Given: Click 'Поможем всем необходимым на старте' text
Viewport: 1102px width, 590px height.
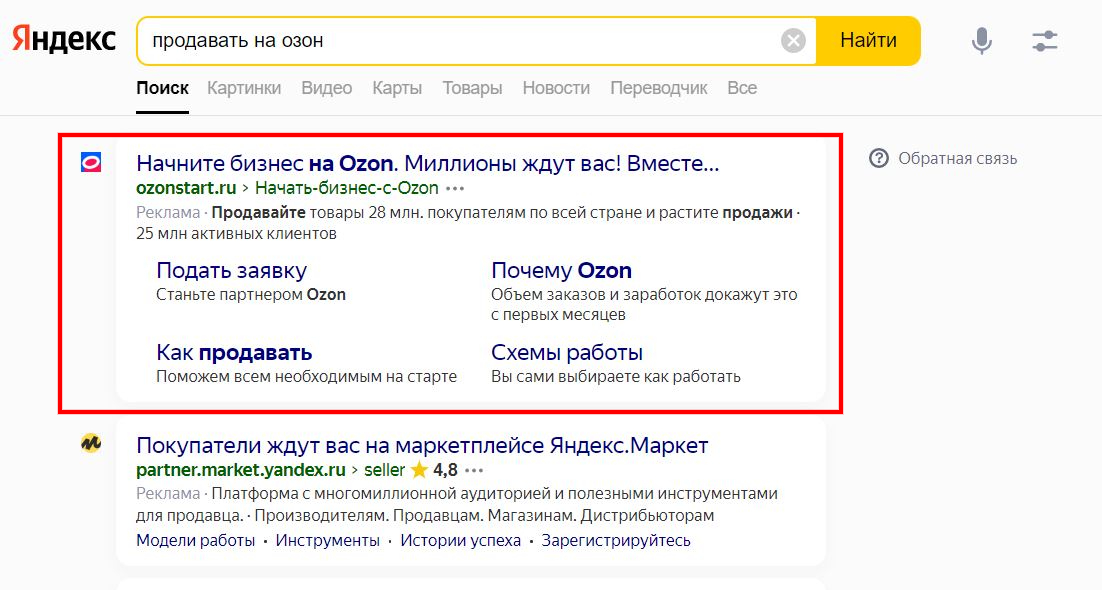Looking at the screenshot, I should click(306, 377).
